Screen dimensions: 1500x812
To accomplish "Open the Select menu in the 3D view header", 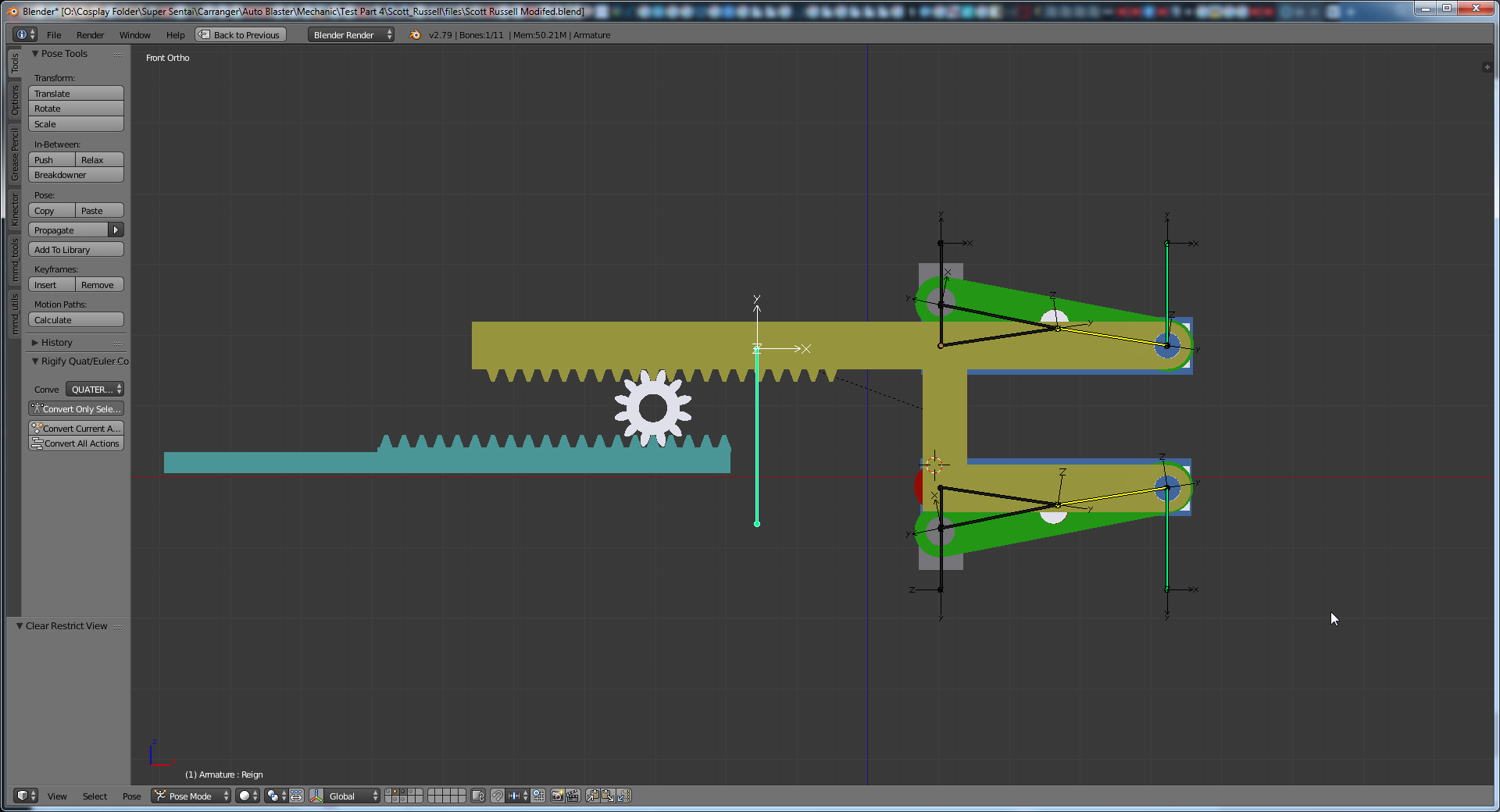I will [x=95, y=796].
